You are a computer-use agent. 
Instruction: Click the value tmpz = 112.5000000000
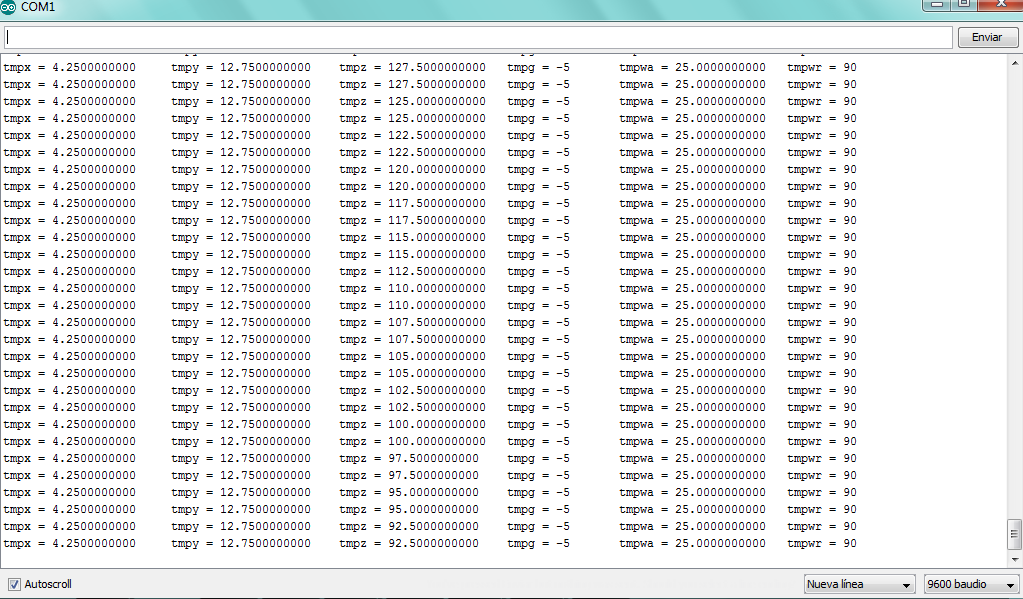(412, 271)
